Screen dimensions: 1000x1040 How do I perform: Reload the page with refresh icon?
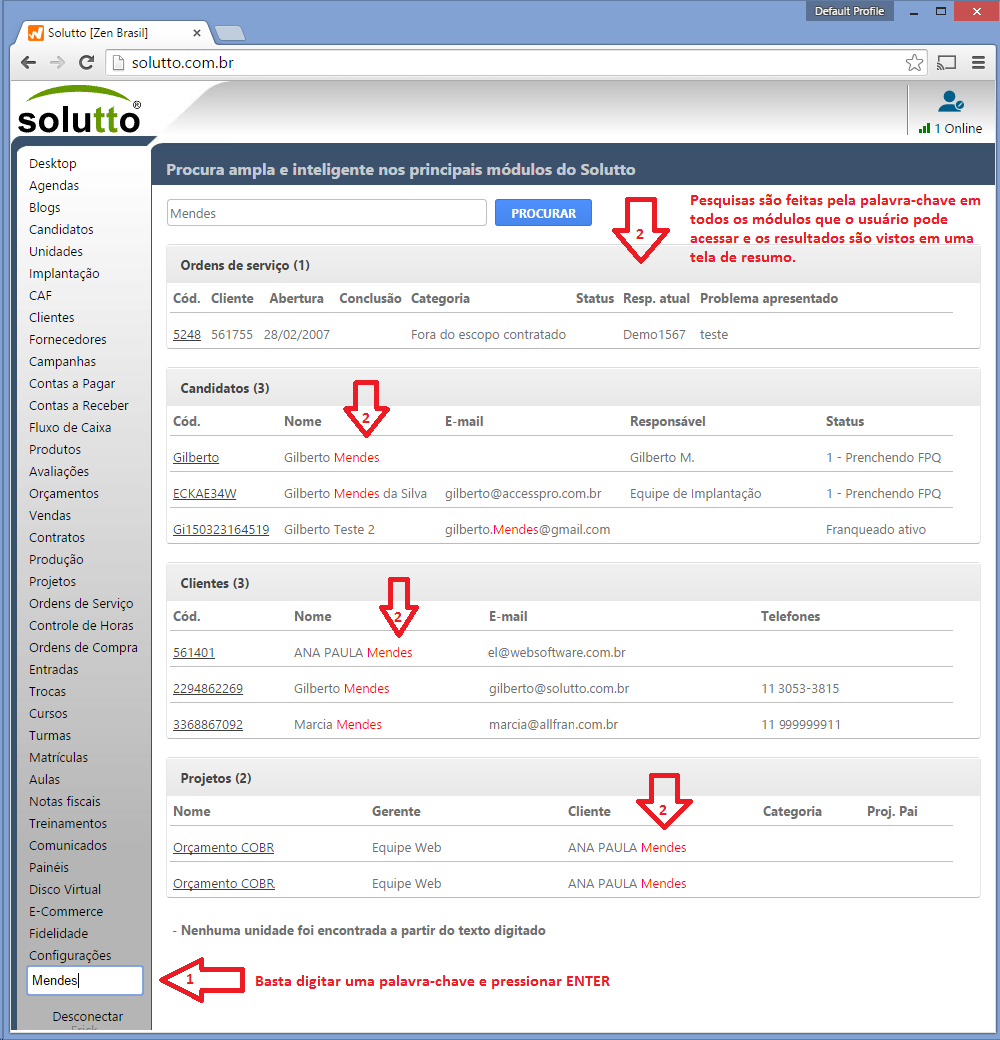click(x=86, y=62)
